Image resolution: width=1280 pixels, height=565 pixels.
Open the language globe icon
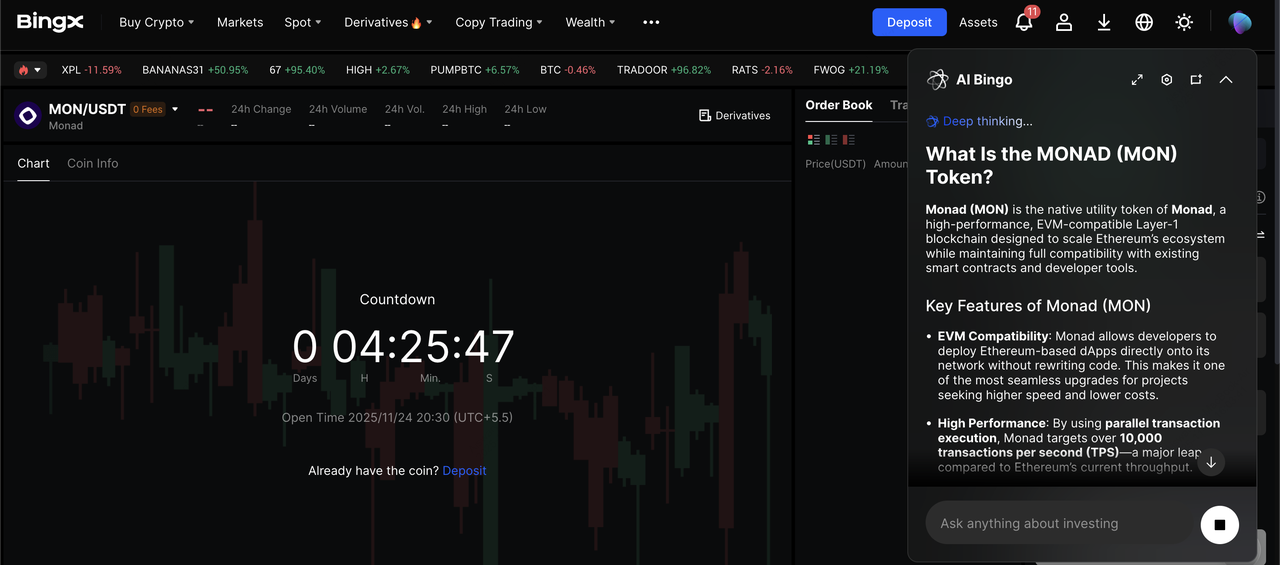point(1144,22)
